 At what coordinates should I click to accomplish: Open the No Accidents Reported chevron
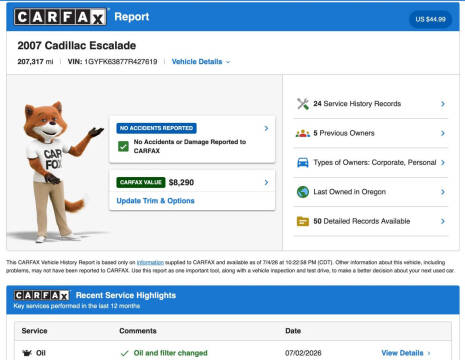(266, 128)
